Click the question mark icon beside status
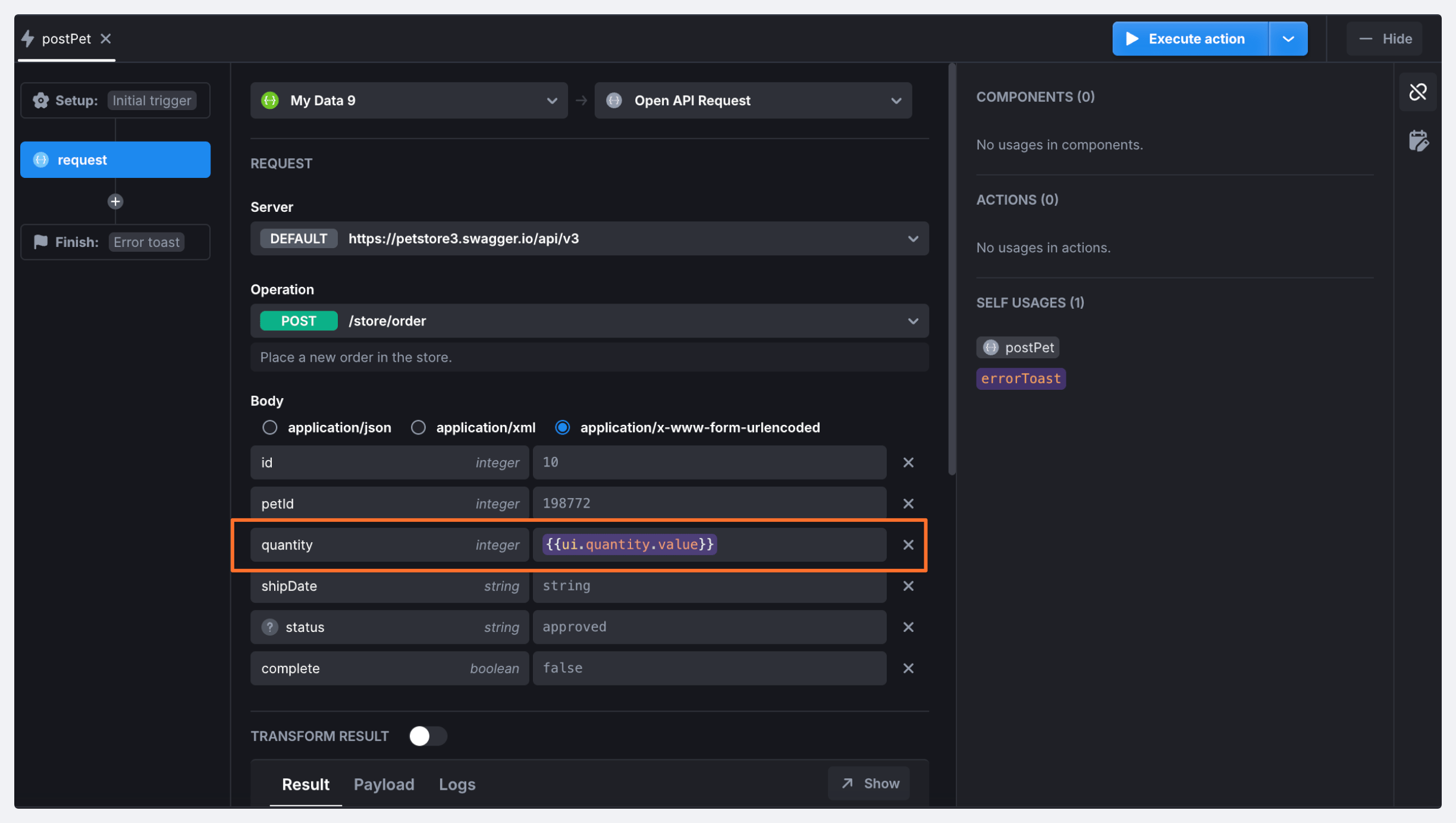 (x=269, y=627)
